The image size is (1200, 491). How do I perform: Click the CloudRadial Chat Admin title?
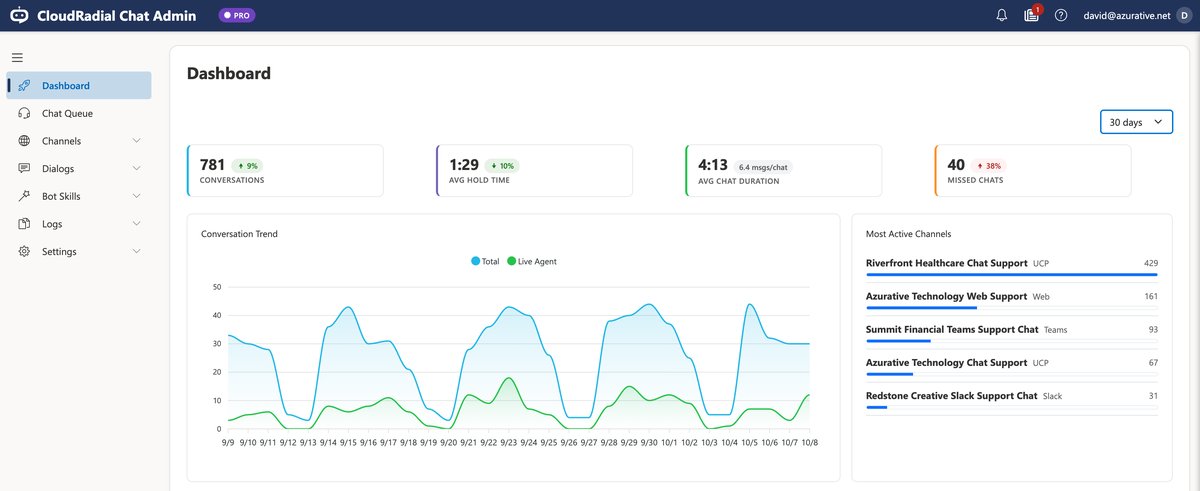[x=116, y=15]
